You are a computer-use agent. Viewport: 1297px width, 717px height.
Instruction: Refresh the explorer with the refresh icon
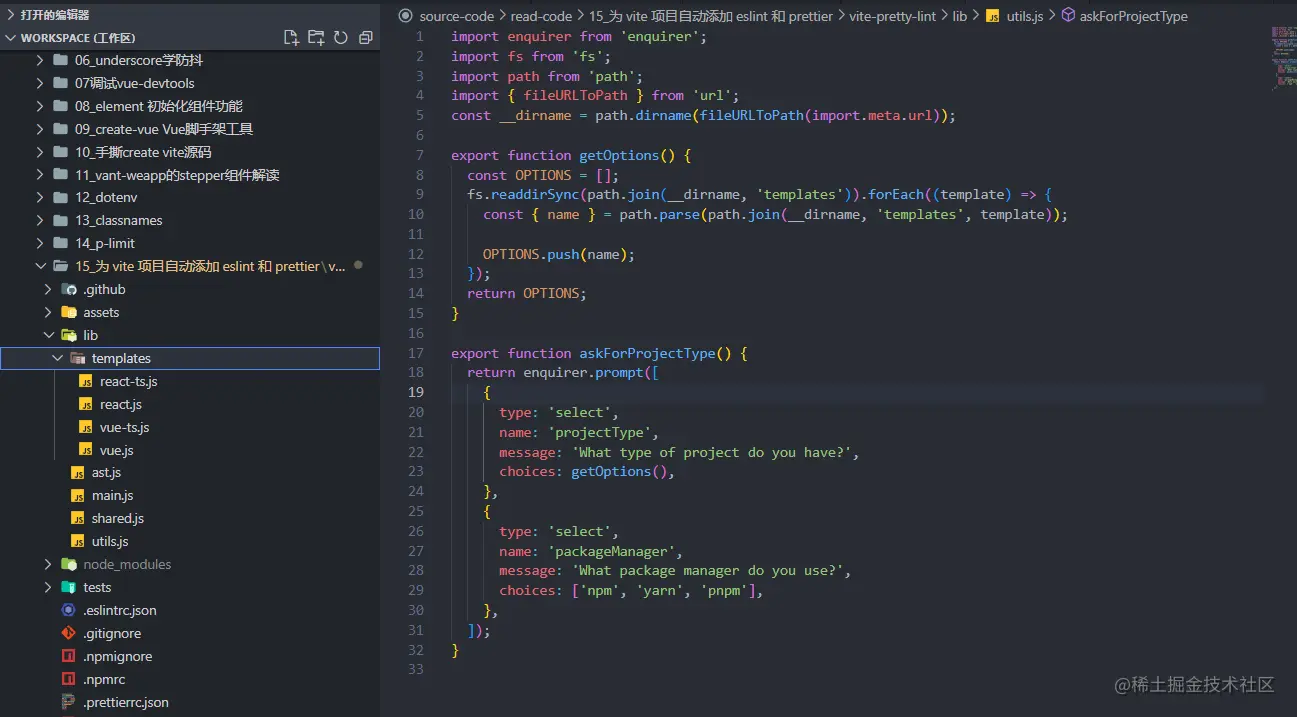point(341,37)
